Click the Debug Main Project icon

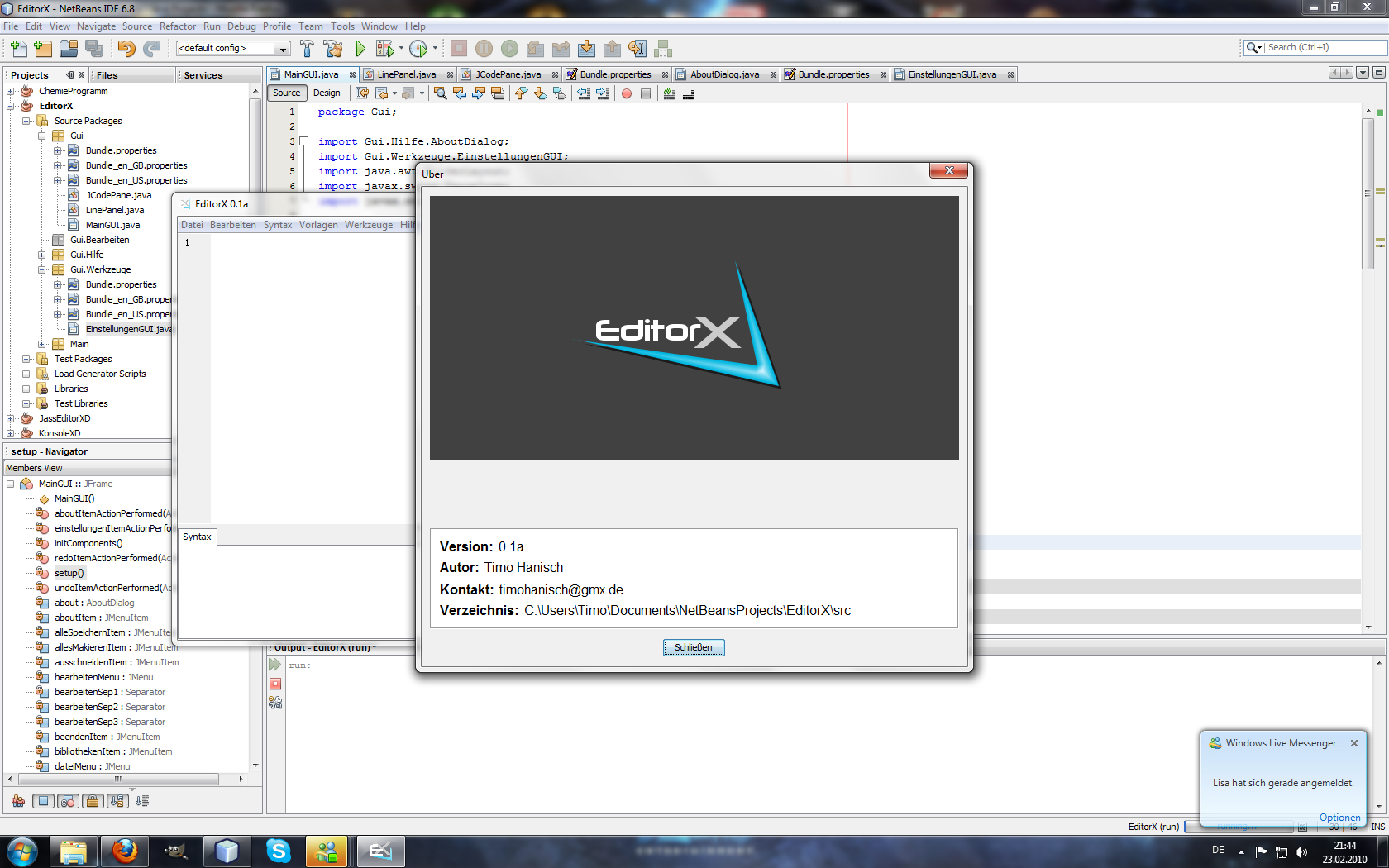point(384,48)
